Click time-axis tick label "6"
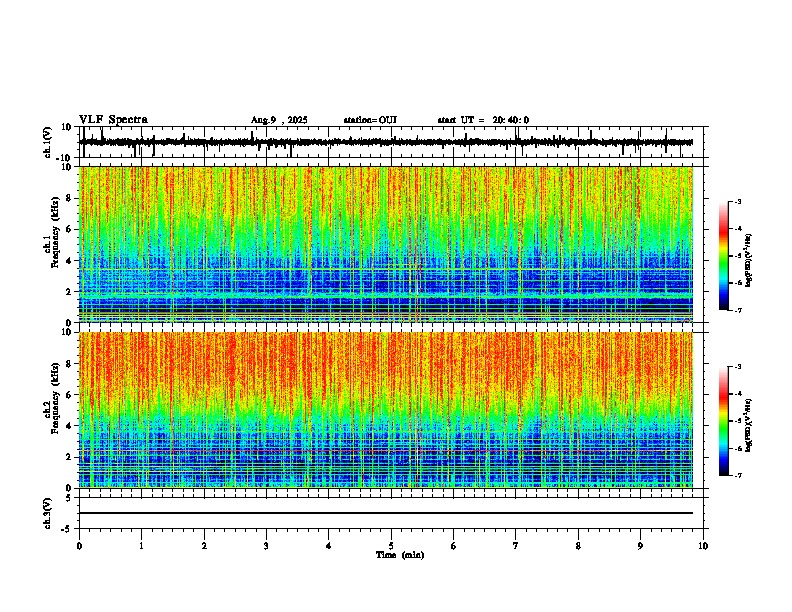 (454, 546)
